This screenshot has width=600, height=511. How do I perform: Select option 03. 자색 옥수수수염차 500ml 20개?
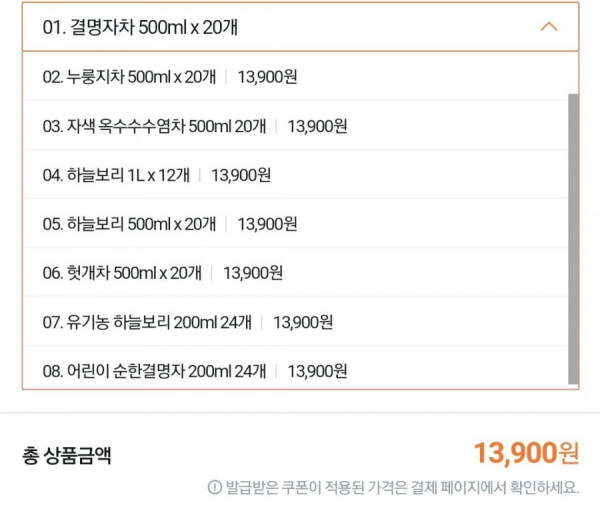(x=295, y=126)
